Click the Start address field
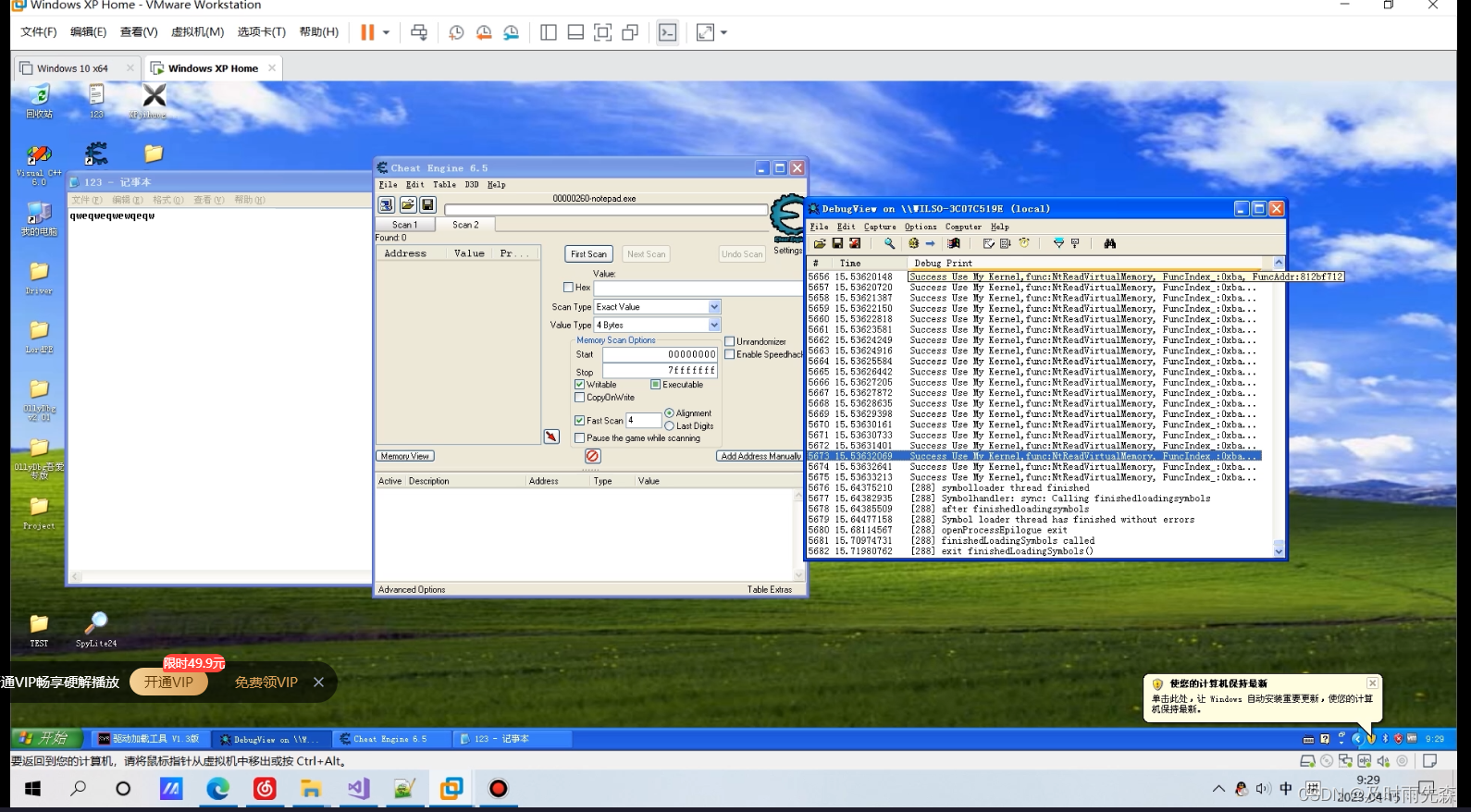 click(x=660, y=354)
